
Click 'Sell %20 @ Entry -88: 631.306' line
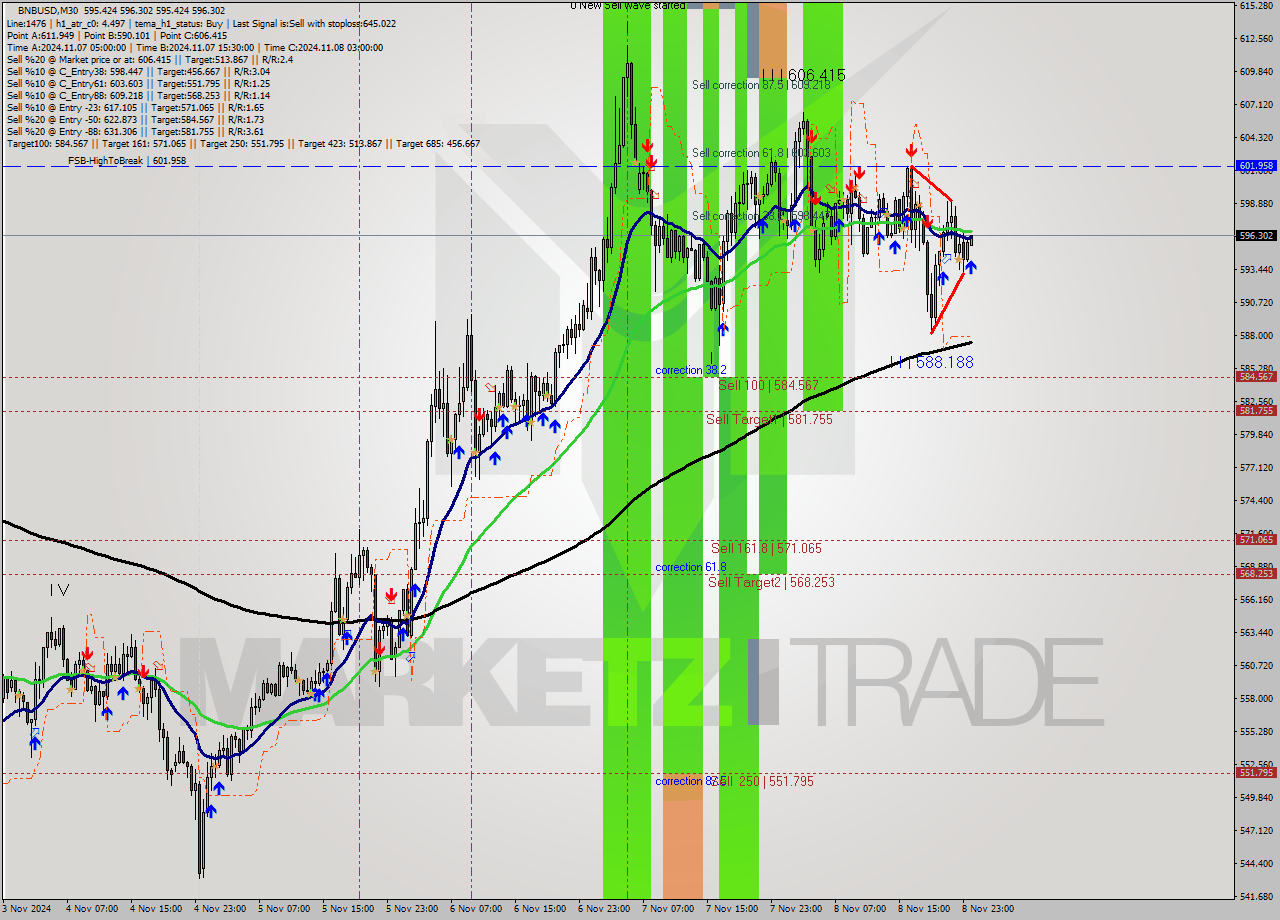point(135,132)
